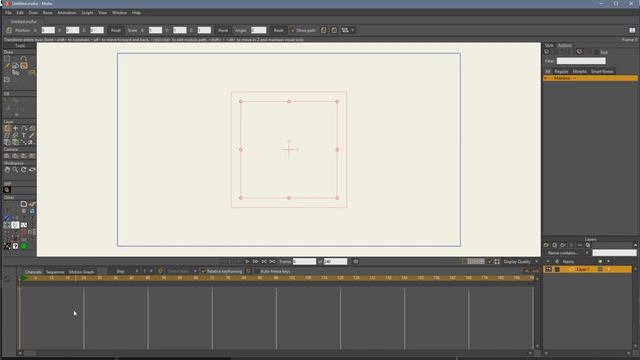Select the Zoom Workspace magnifier tool
Screen dimensions: 640x360
pyautogui.click(x=16, y=170)
